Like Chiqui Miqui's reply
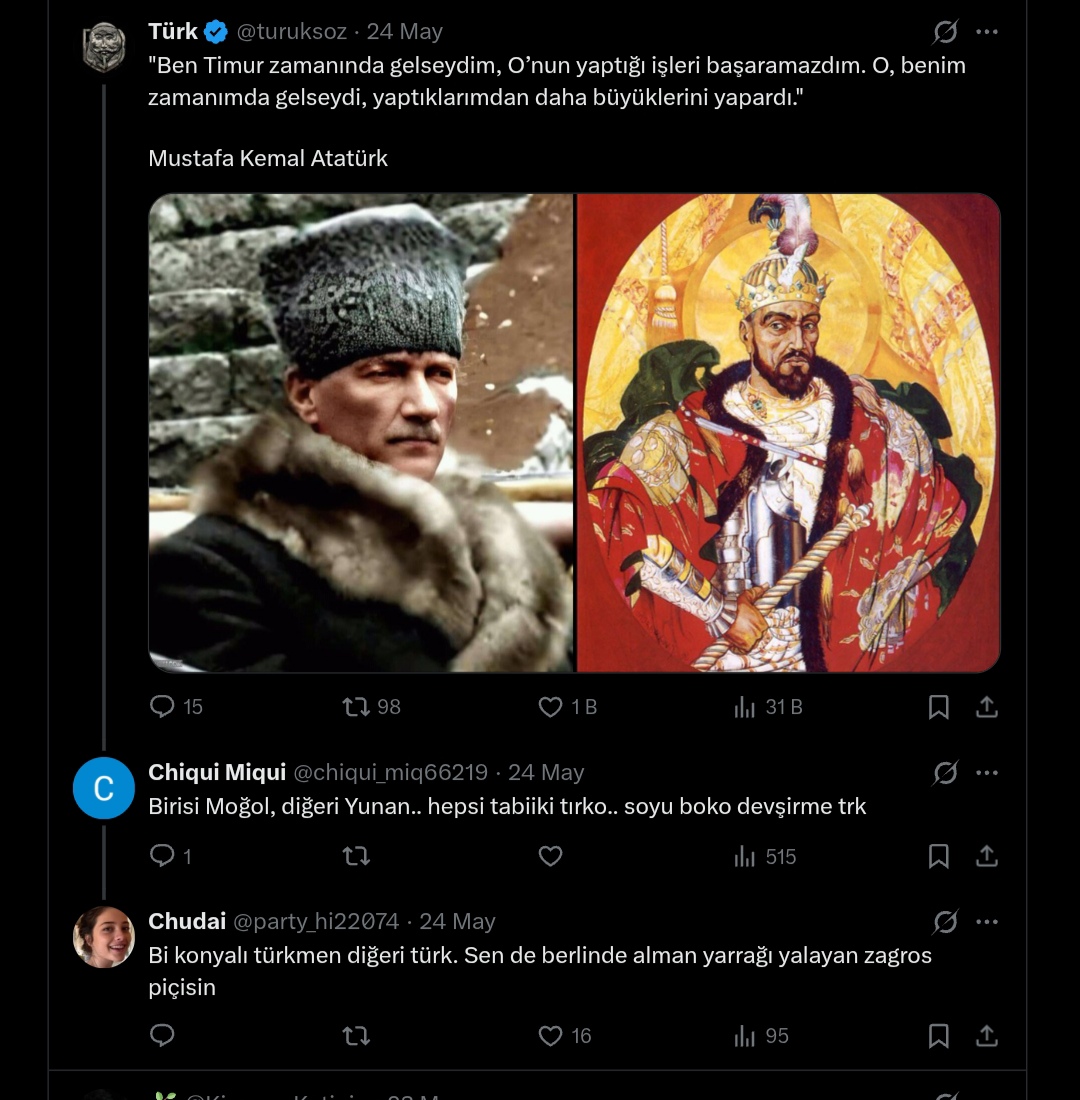 550,856
